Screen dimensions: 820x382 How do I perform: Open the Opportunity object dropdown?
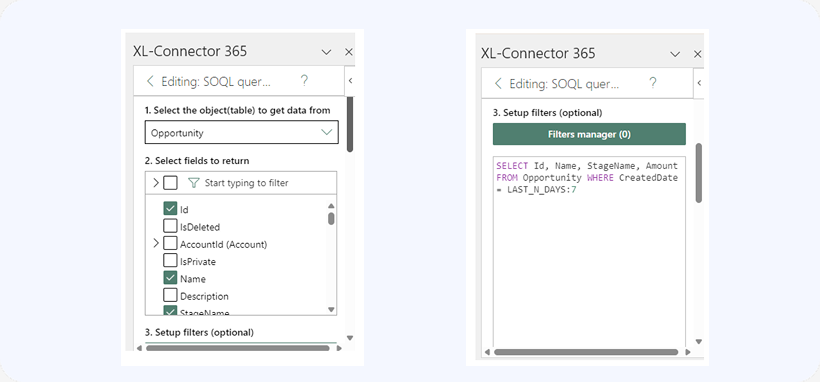click(x=242, y=132)
